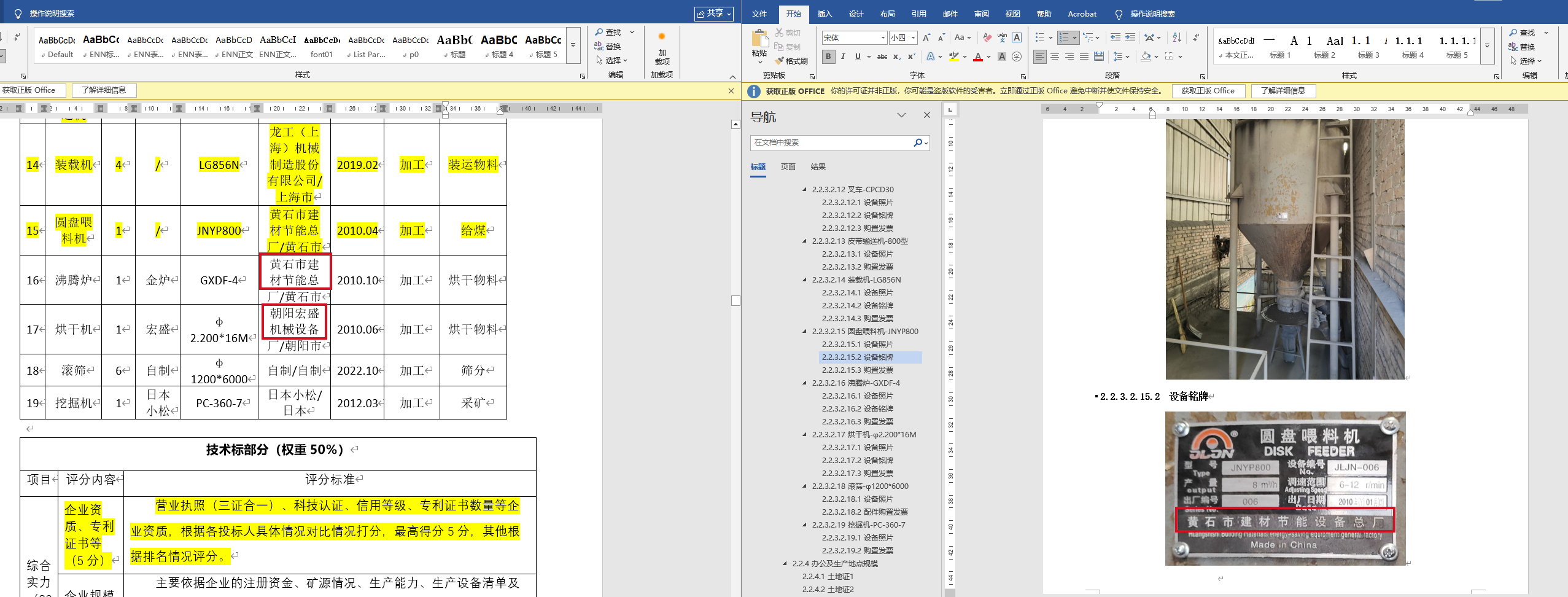Image resolution: width=1568 pixels, height=597 pixels.
Task: Click the Increase Indent icon
Action: pos(1130,38)
